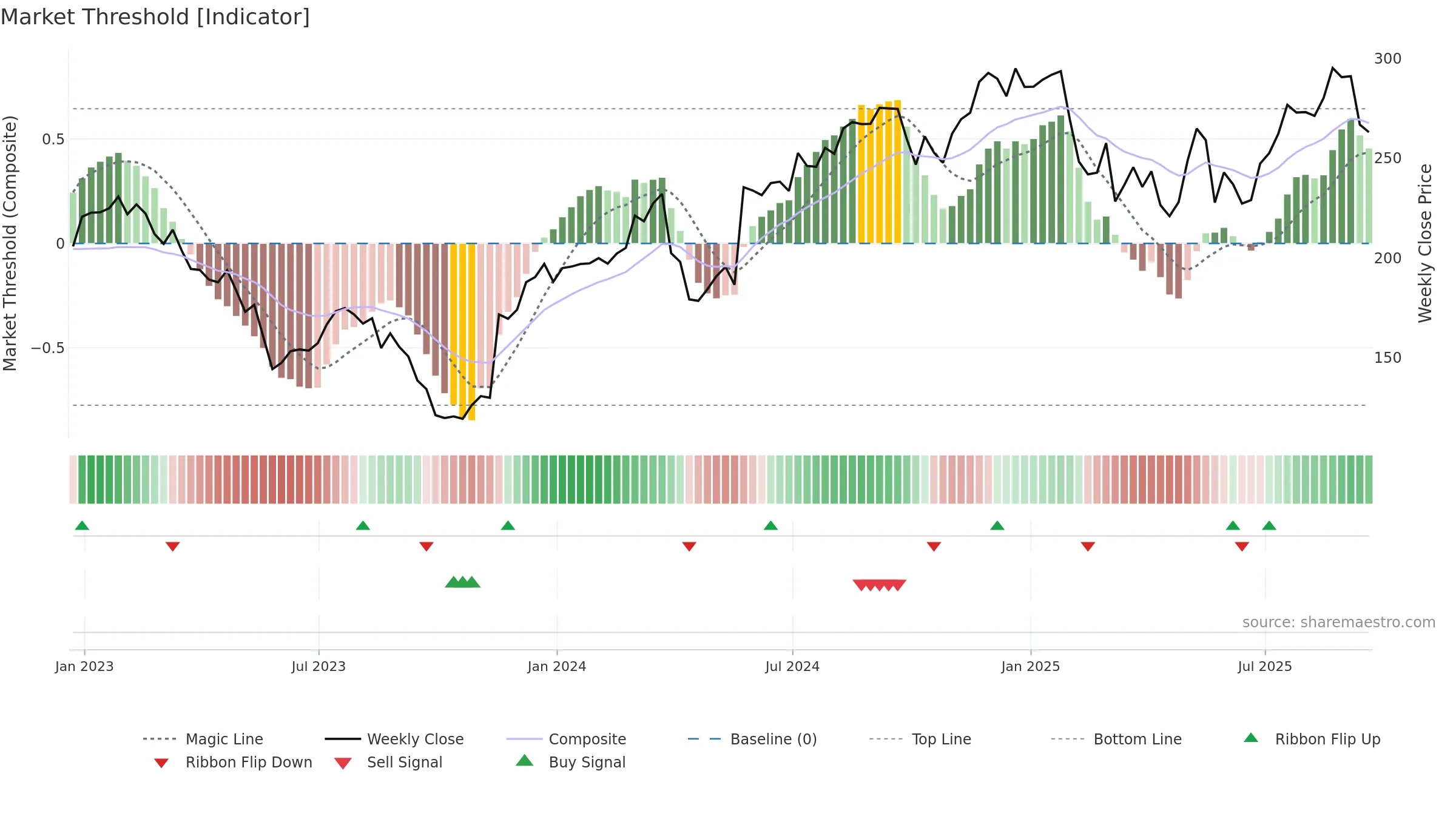Toggle the Sell Signal legend entry
The width and height of the screenshot is (1456, 819).
(x=388, y=762)
